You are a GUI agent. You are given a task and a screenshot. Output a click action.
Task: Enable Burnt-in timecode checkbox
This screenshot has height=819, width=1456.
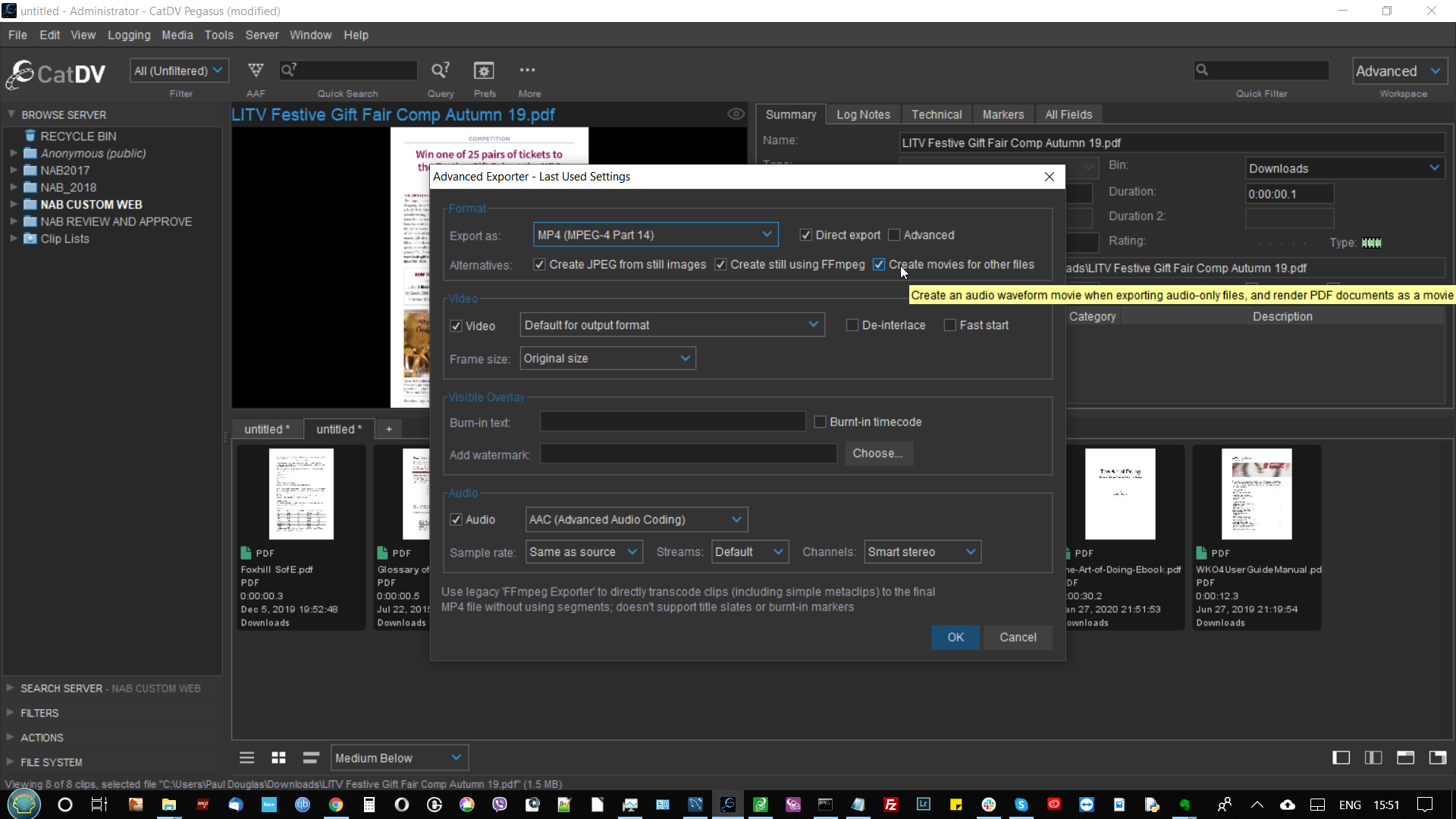pyautogui.click(x=820, y=422)
